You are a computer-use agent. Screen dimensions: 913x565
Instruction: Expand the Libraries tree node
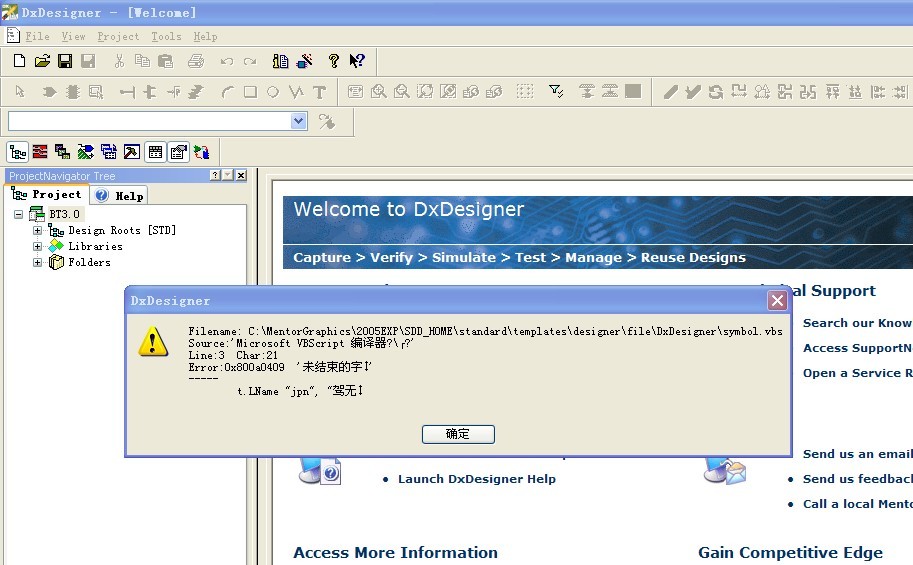point(37,246)
